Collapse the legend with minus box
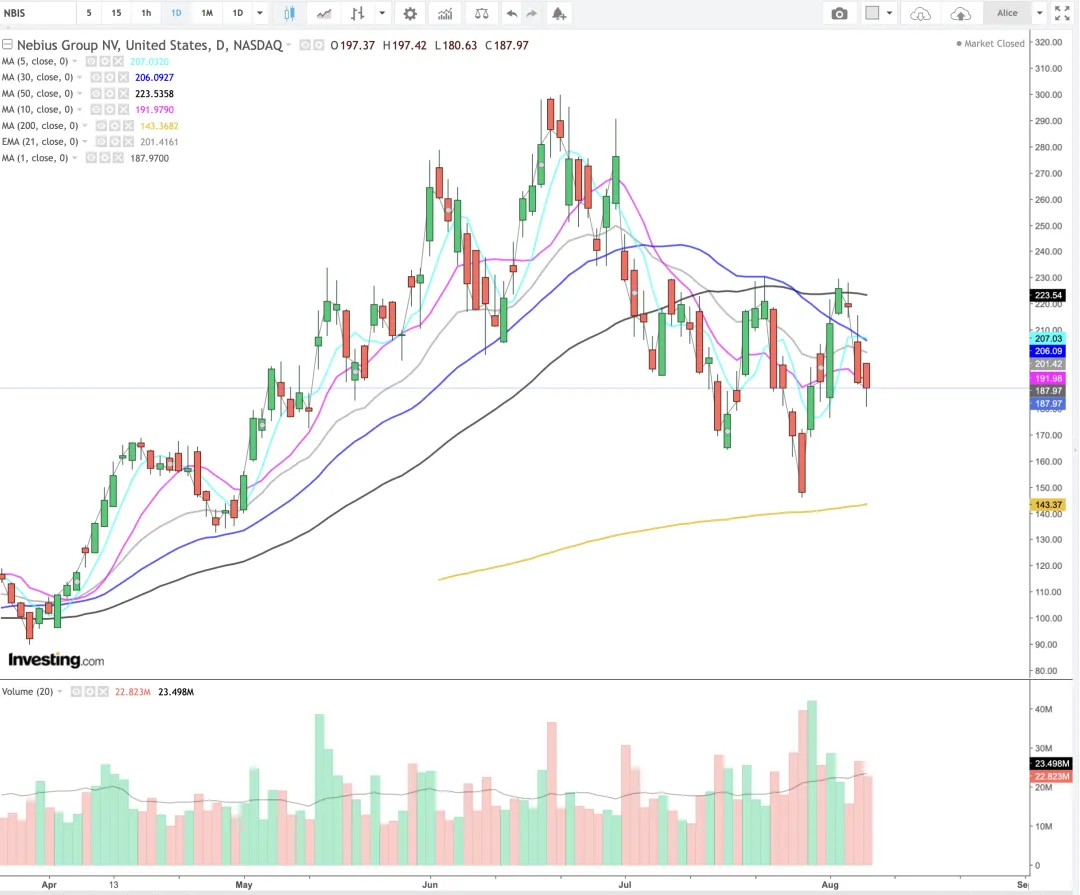This screenshot has width=1080, height=895. click(x=7, y=45)
